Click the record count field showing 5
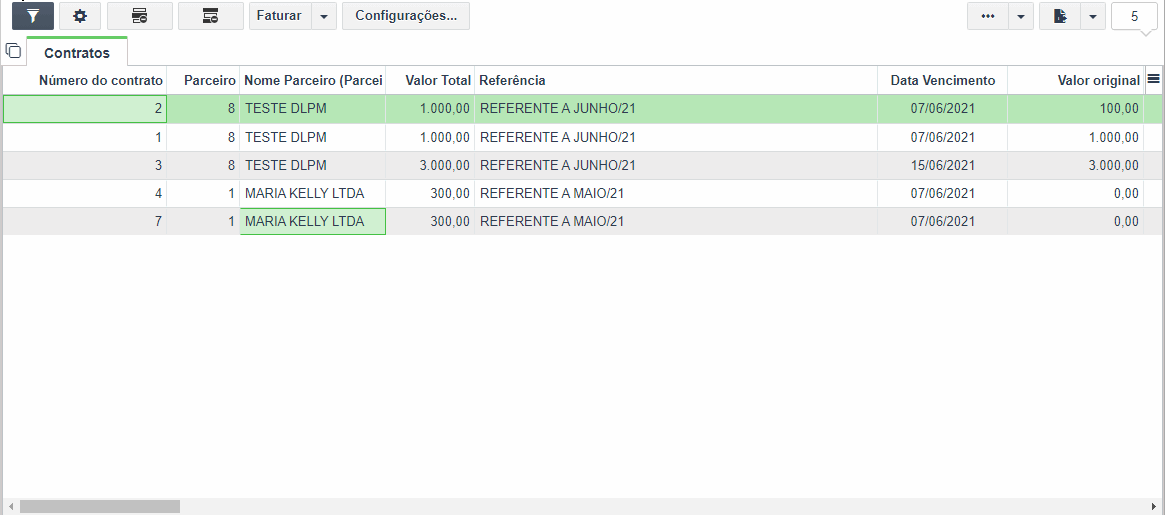 (1135, 16)
